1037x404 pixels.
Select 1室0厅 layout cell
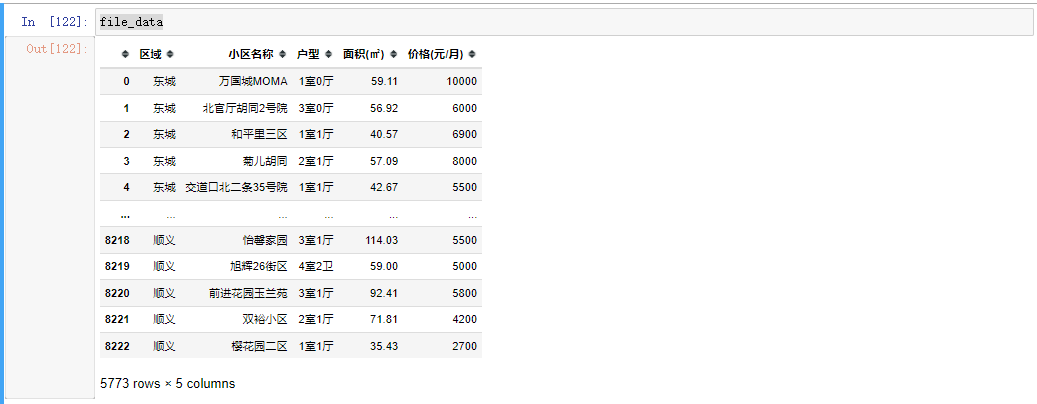[x=316, y=81]
